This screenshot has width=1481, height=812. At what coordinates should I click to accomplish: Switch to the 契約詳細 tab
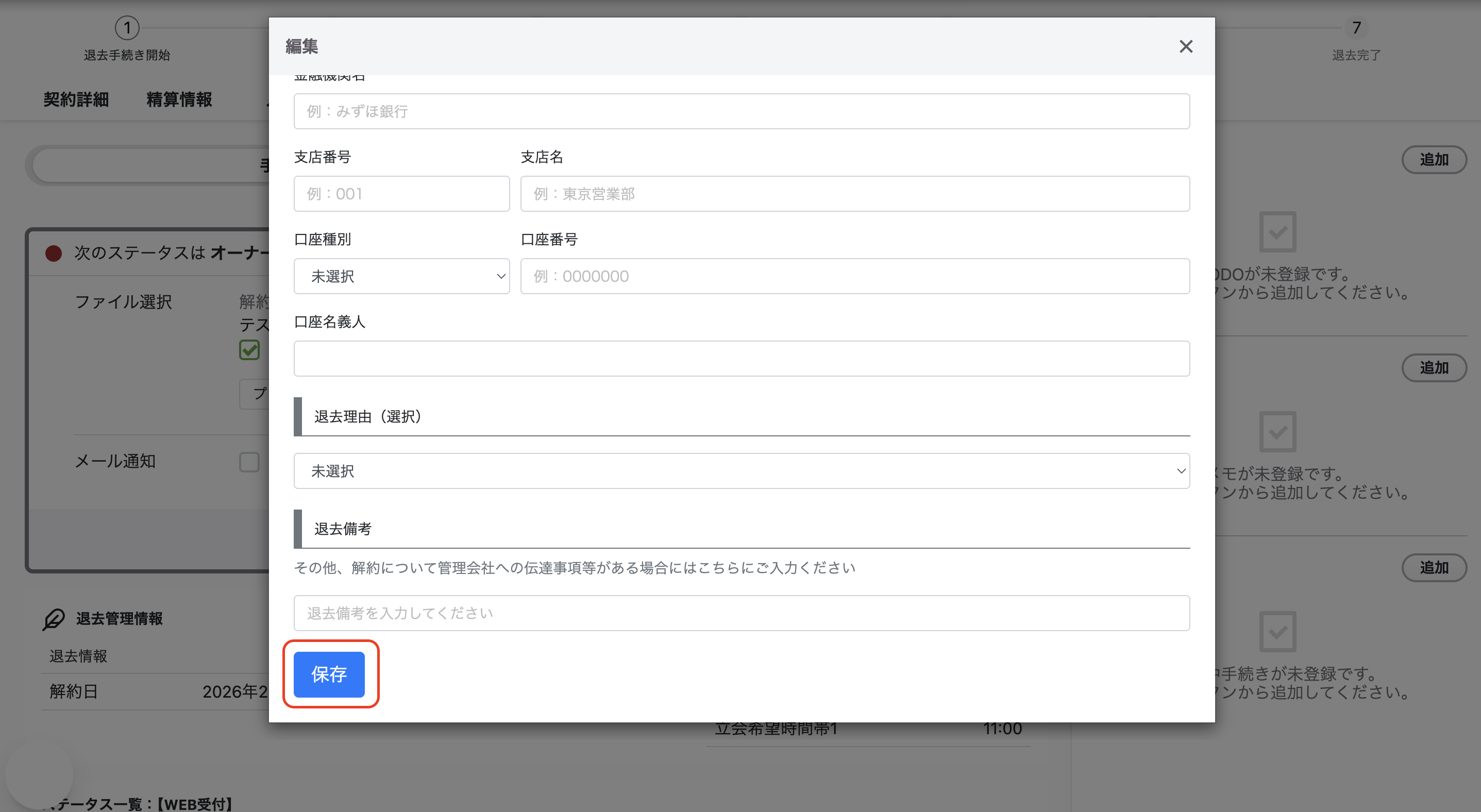click(76, 99)
